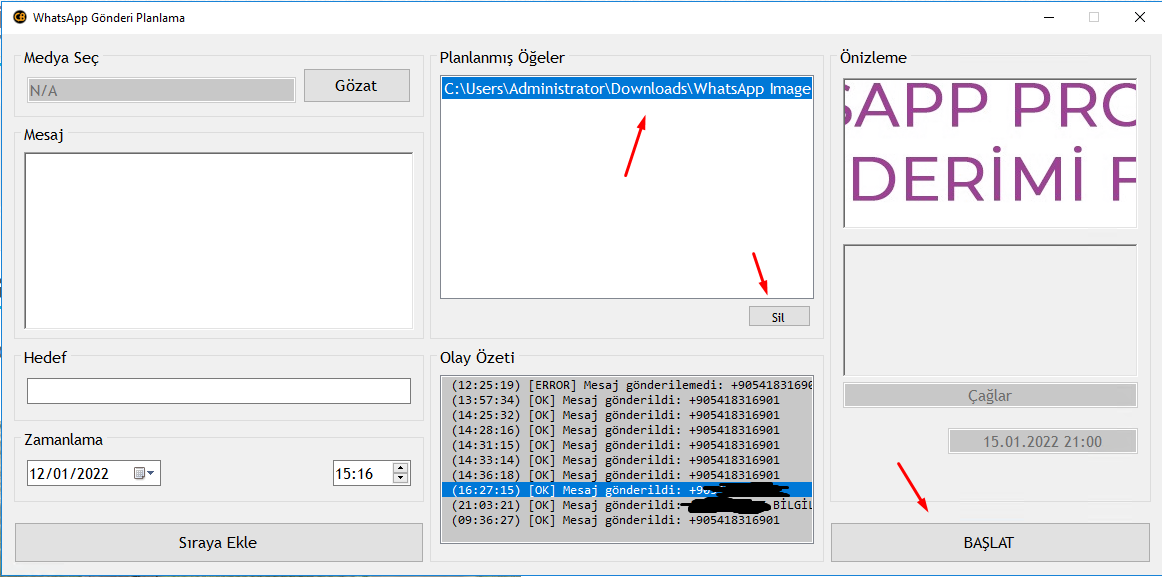This screenshot has height=577, width=1162.
Task: Select log row 21:03:21 OK Mesaj gönderildi
Action: [x=627, y=505]
